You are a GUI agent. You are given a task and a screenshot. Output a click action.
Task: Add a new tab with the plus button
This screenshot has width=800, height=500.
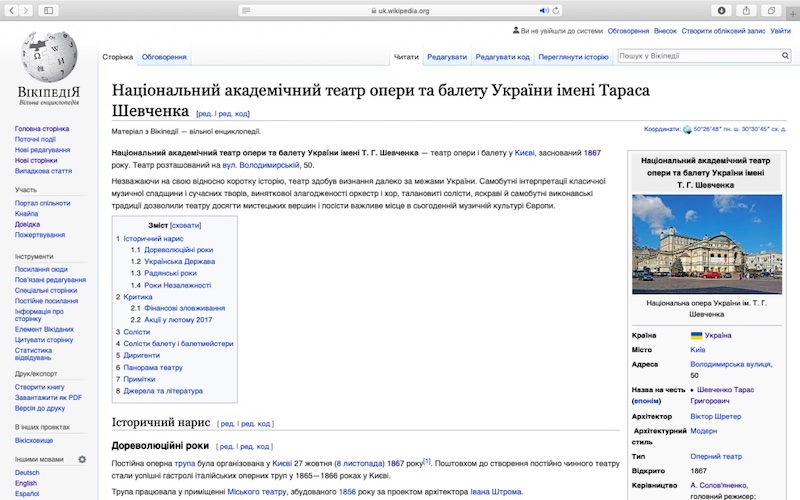click(x=793, y=14)
